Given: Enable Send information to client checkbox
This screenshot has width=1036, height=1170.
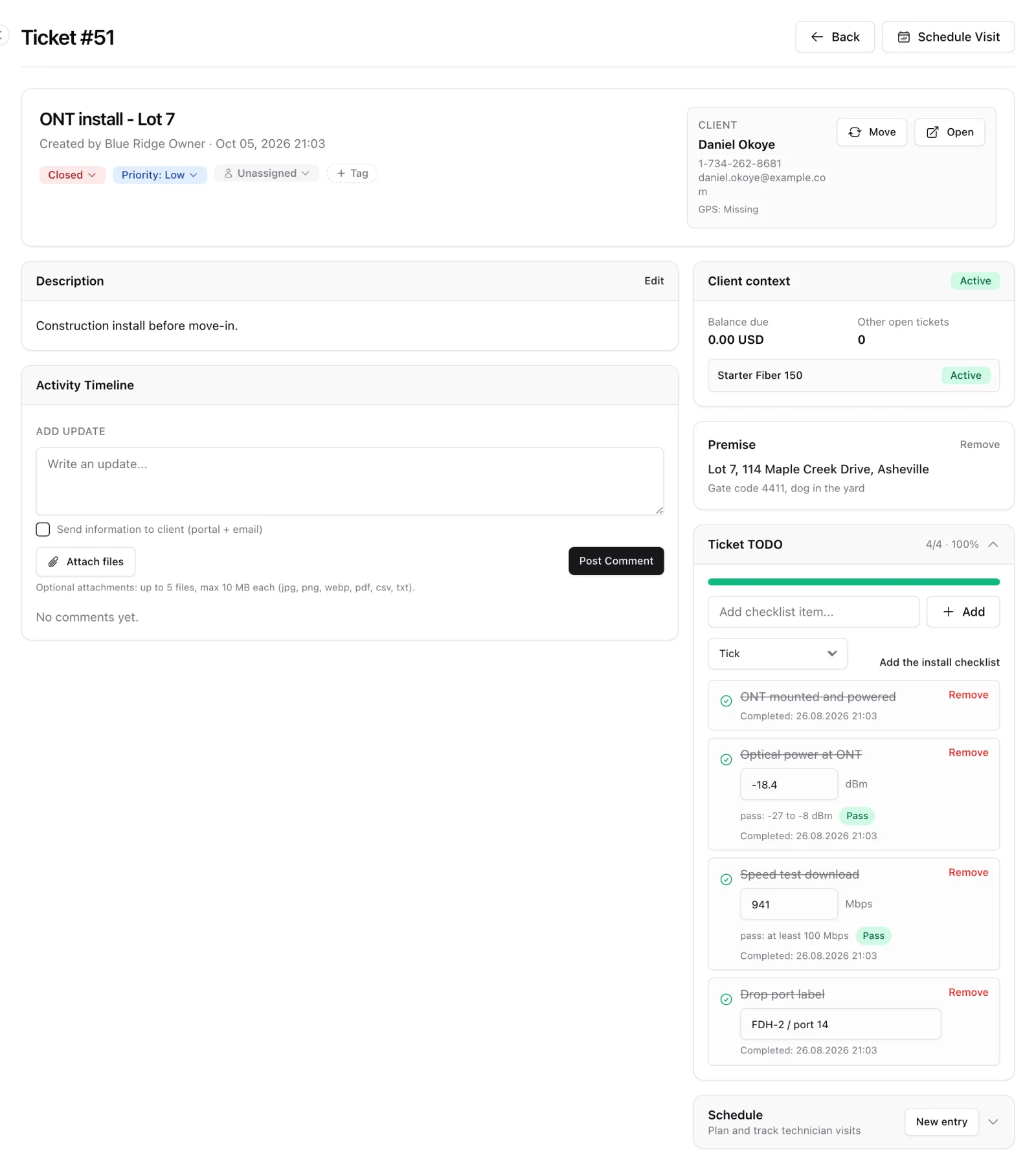Looking at the screenshot, I should pos(43,529).
